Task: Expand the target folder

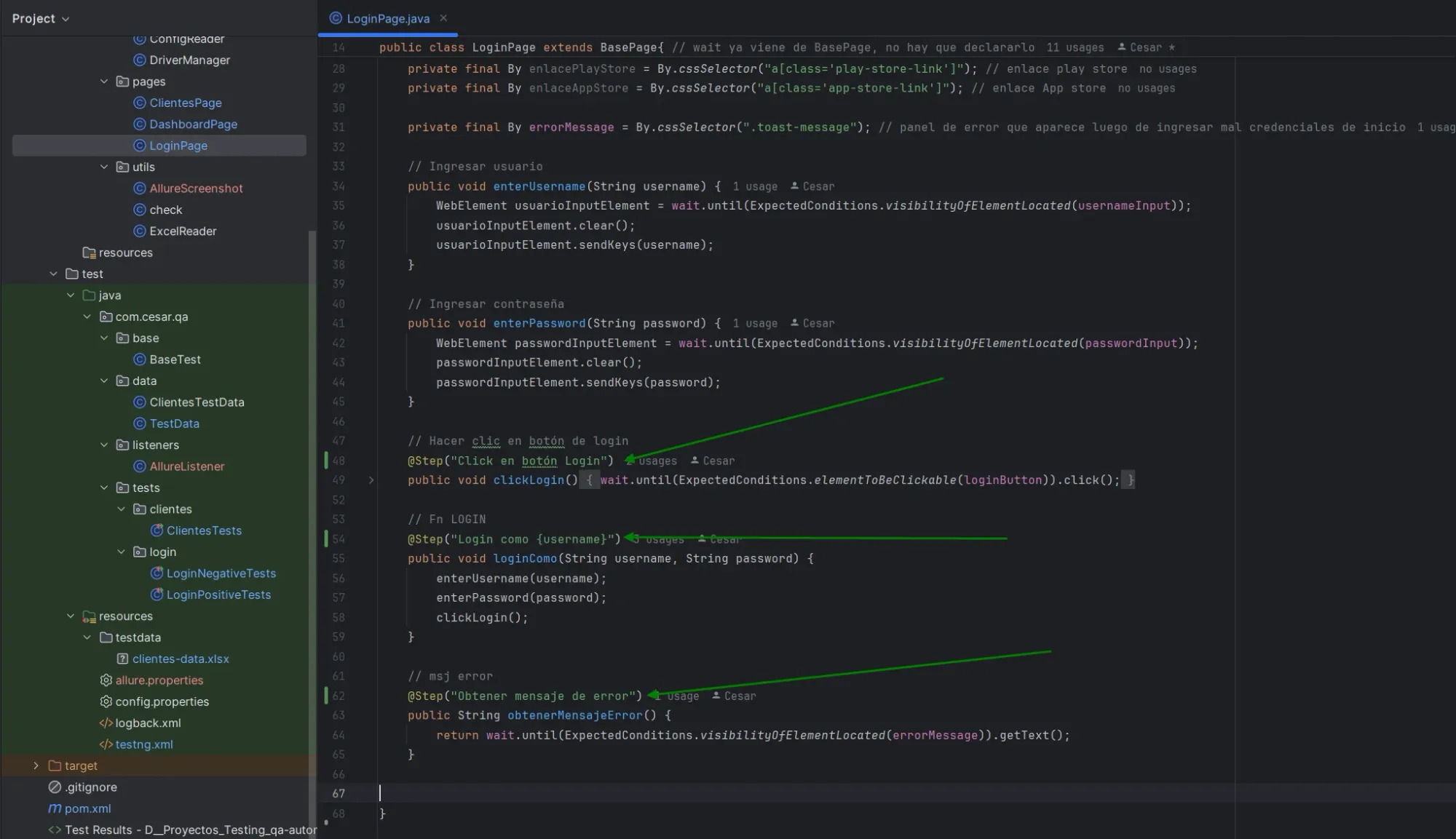Action: 36,766
